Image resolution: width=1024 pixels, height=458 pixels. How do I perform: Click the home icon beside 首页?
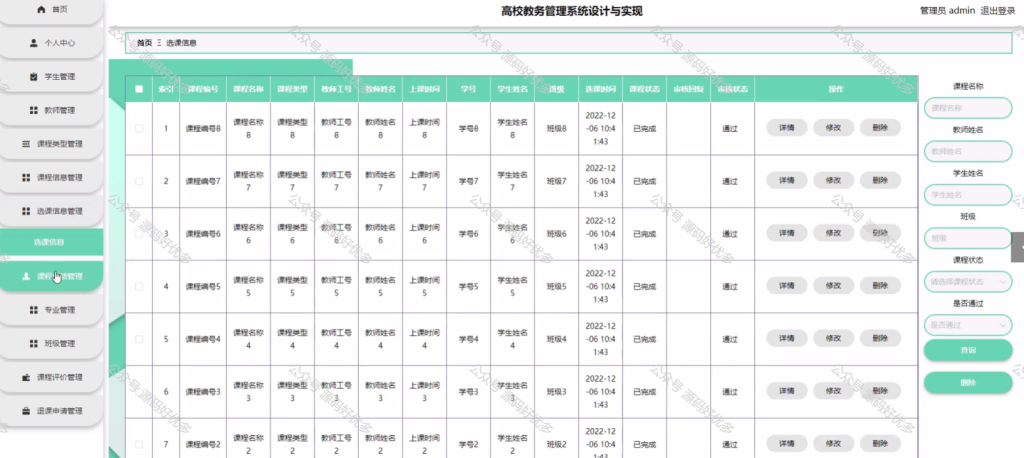tap(42, 9)
